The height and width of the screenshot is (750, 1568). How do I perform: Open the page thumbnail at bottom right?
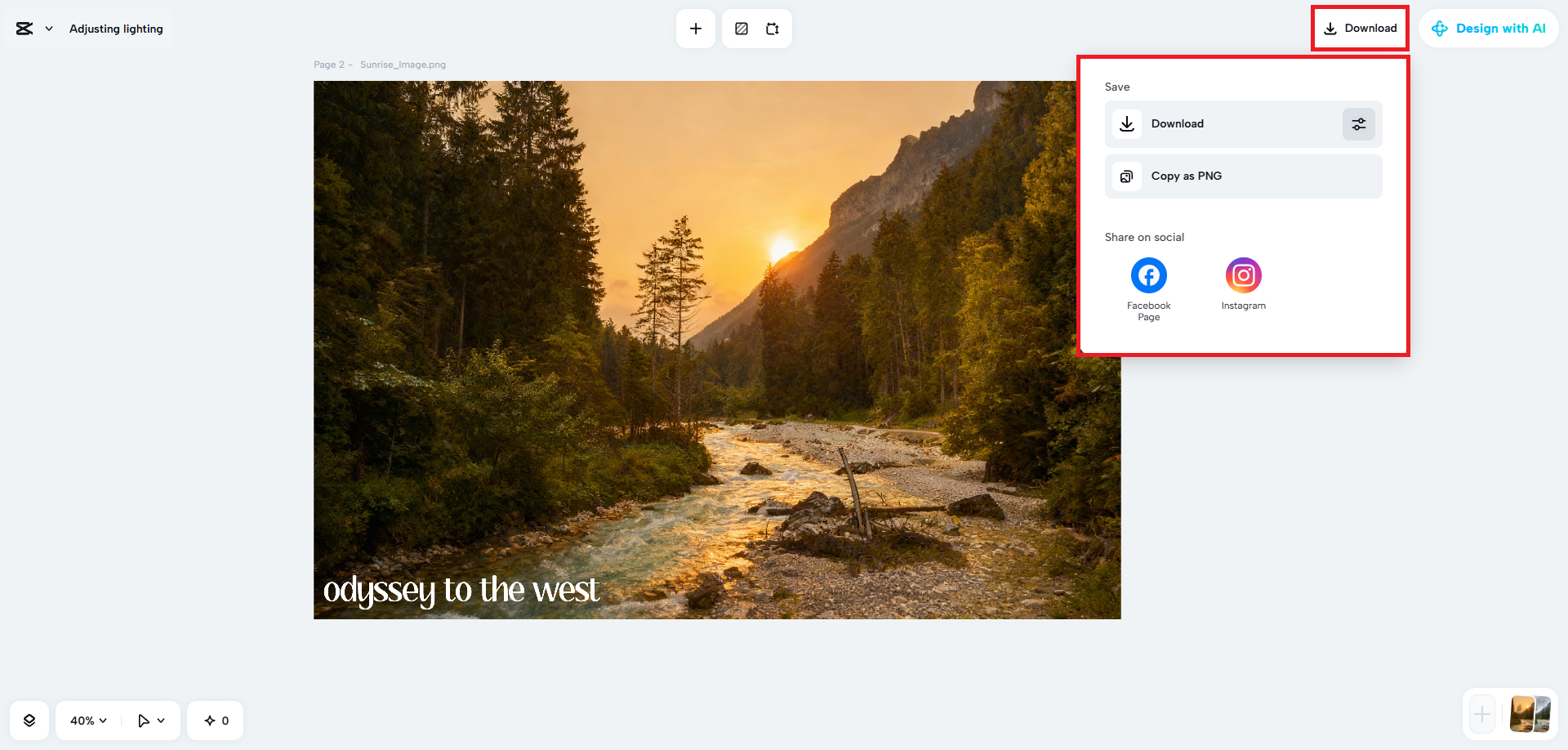[1530, 715]
